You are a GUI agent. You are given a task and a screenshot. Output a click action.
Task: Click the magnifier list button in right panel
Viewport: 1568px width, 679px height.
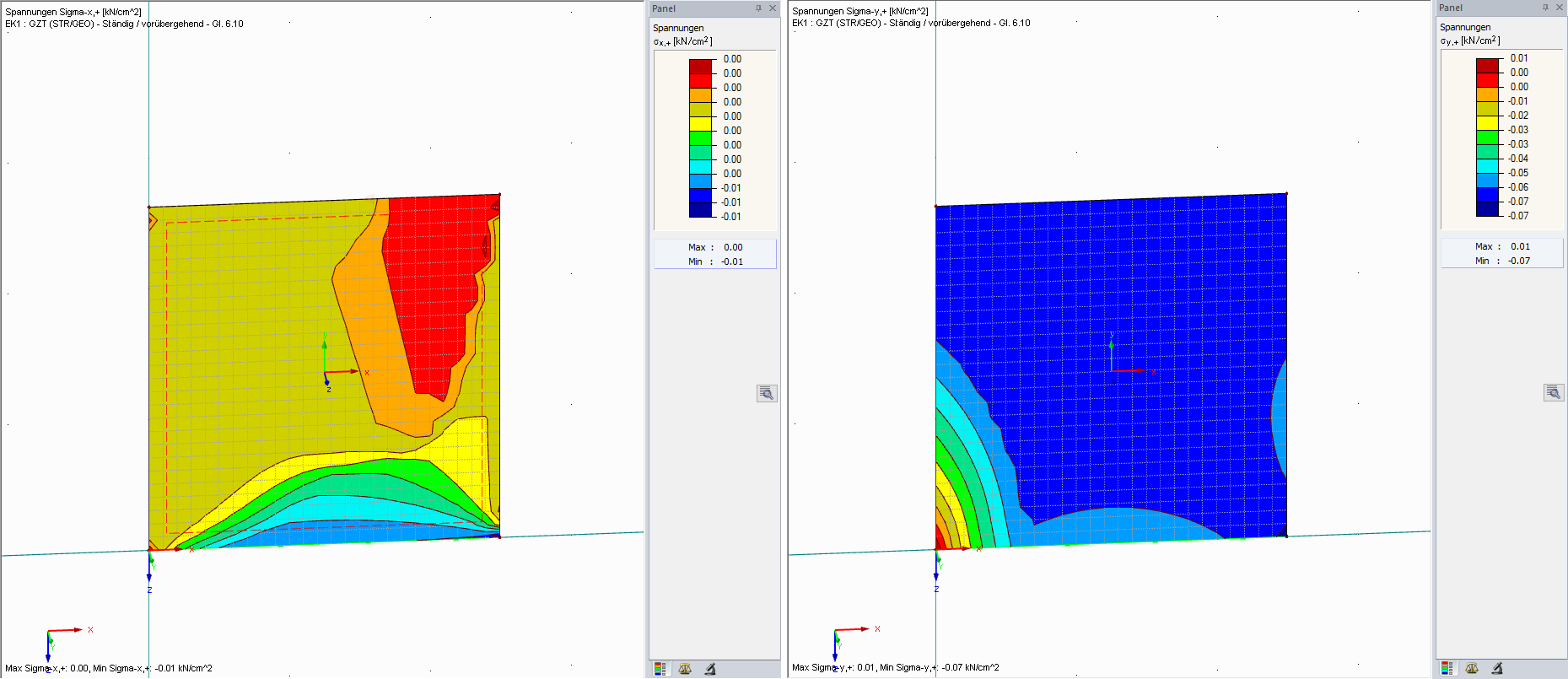point(1553,392)
